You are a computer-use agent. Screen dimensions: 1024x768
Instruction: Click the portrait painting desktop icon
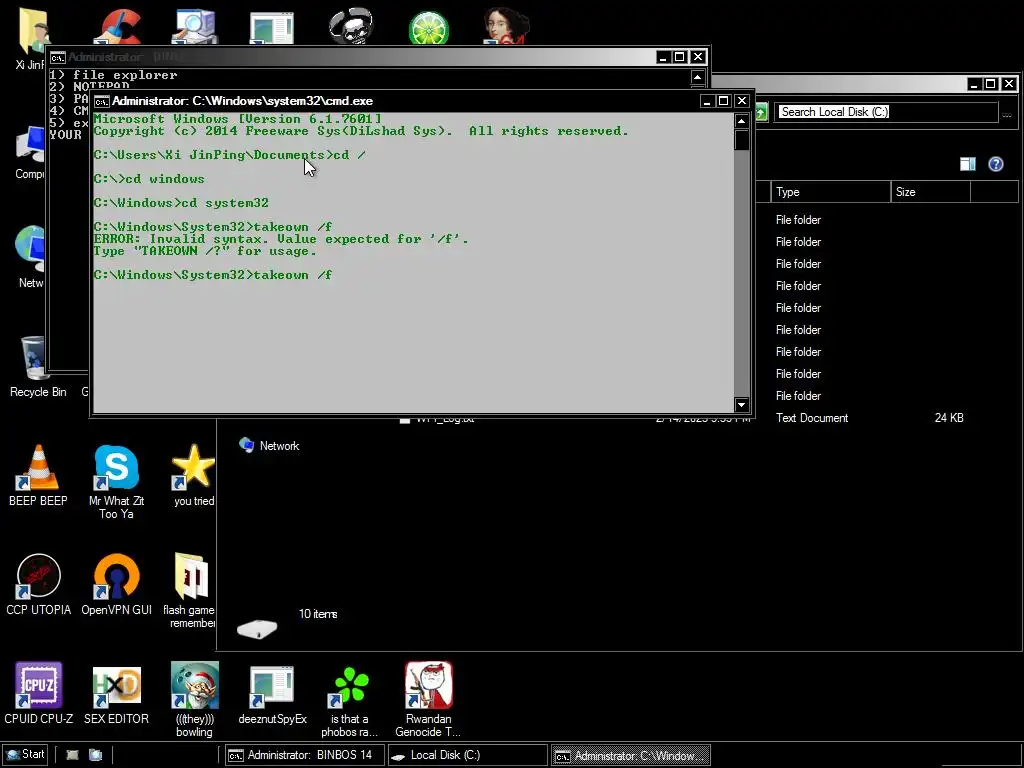click(506, 26)
